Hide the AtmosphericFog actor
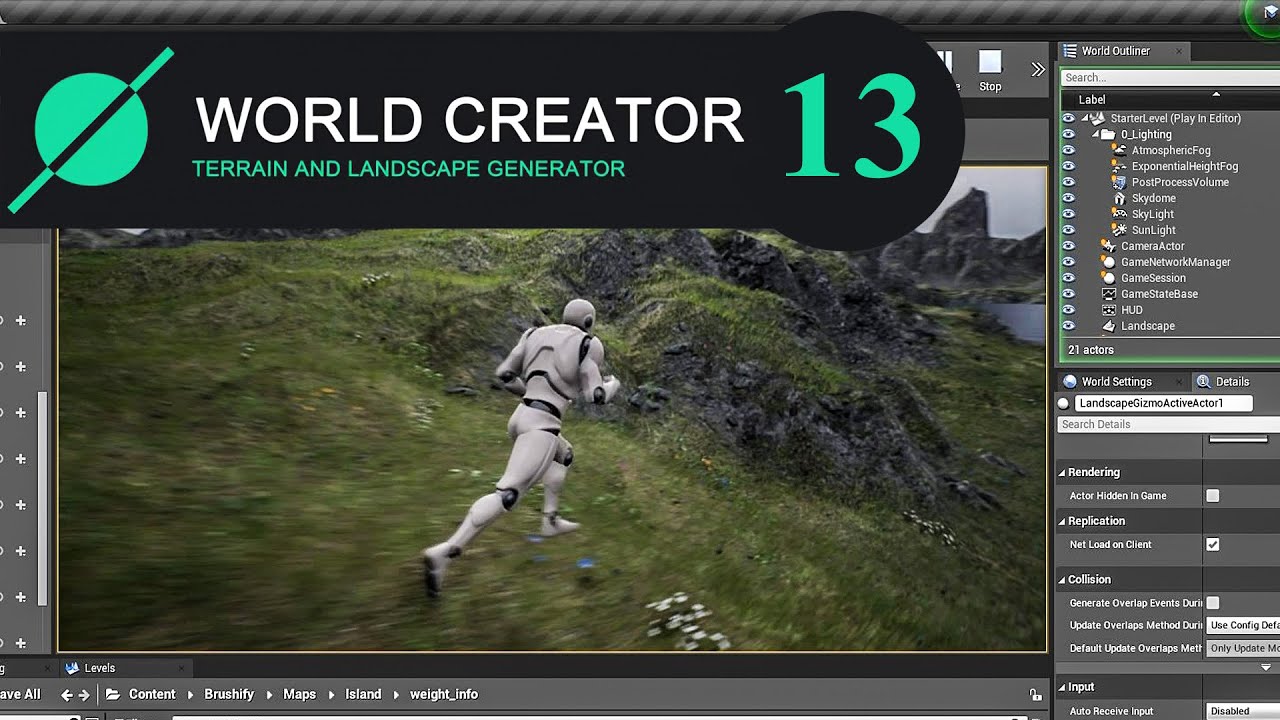Image resolution: width=1280 pixels, height=720 pixels. coord(1069,150)
